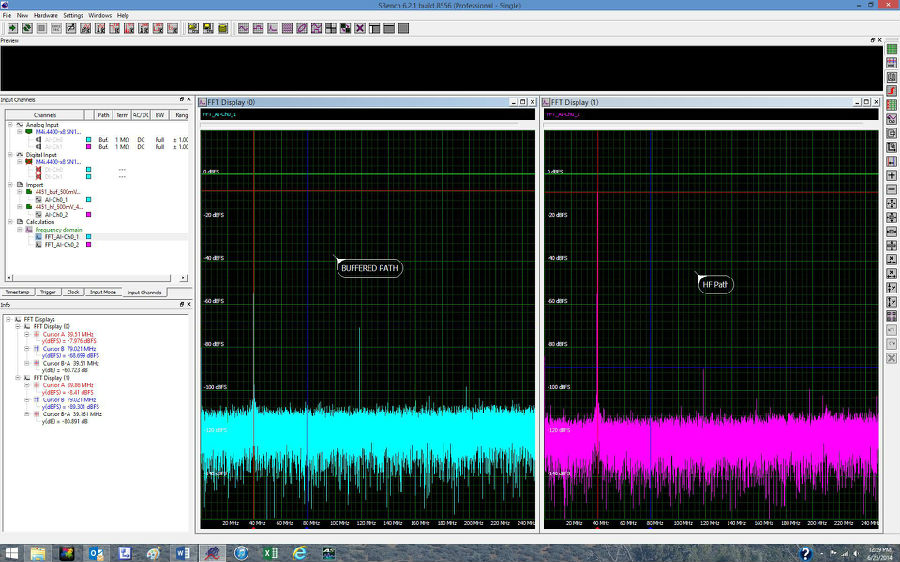Click the minus icon in the right sidebar
900x562 pixels.
pyautogui.click(x=891, y=189)
